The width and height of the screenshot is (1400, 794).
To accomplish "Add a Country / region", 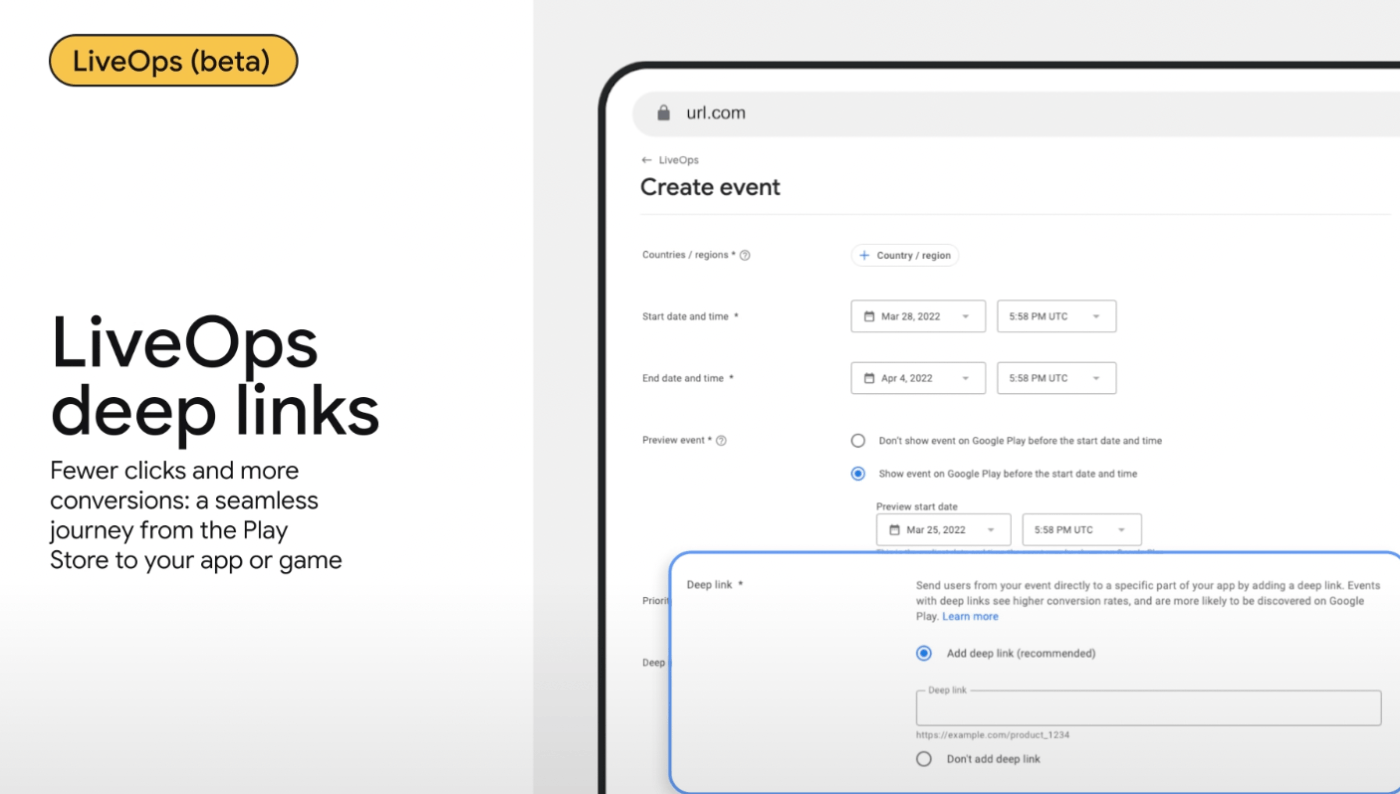I will [x=905, y=255].
